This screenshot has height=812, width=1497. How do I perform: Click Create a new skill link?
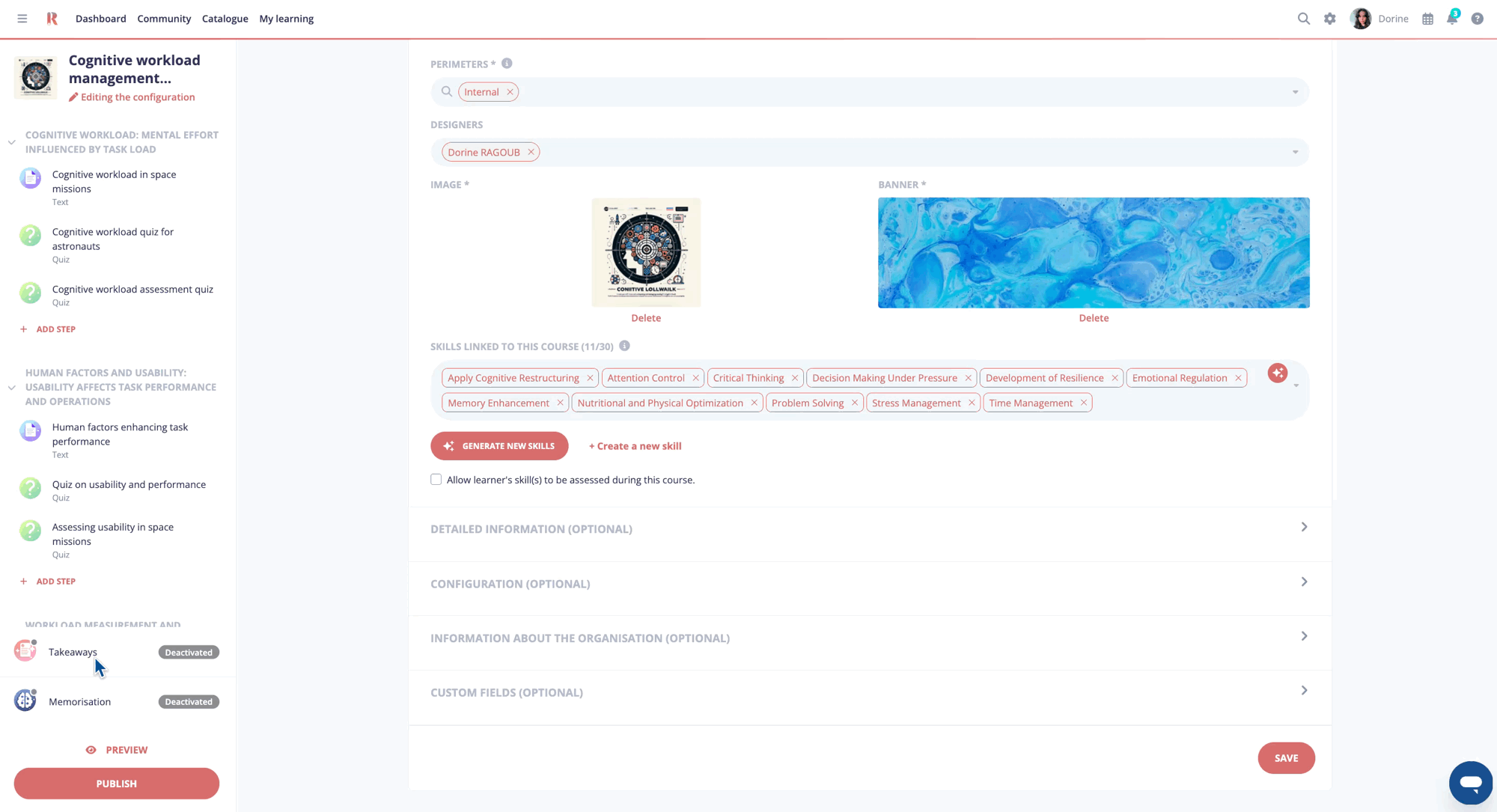point(635,446)
